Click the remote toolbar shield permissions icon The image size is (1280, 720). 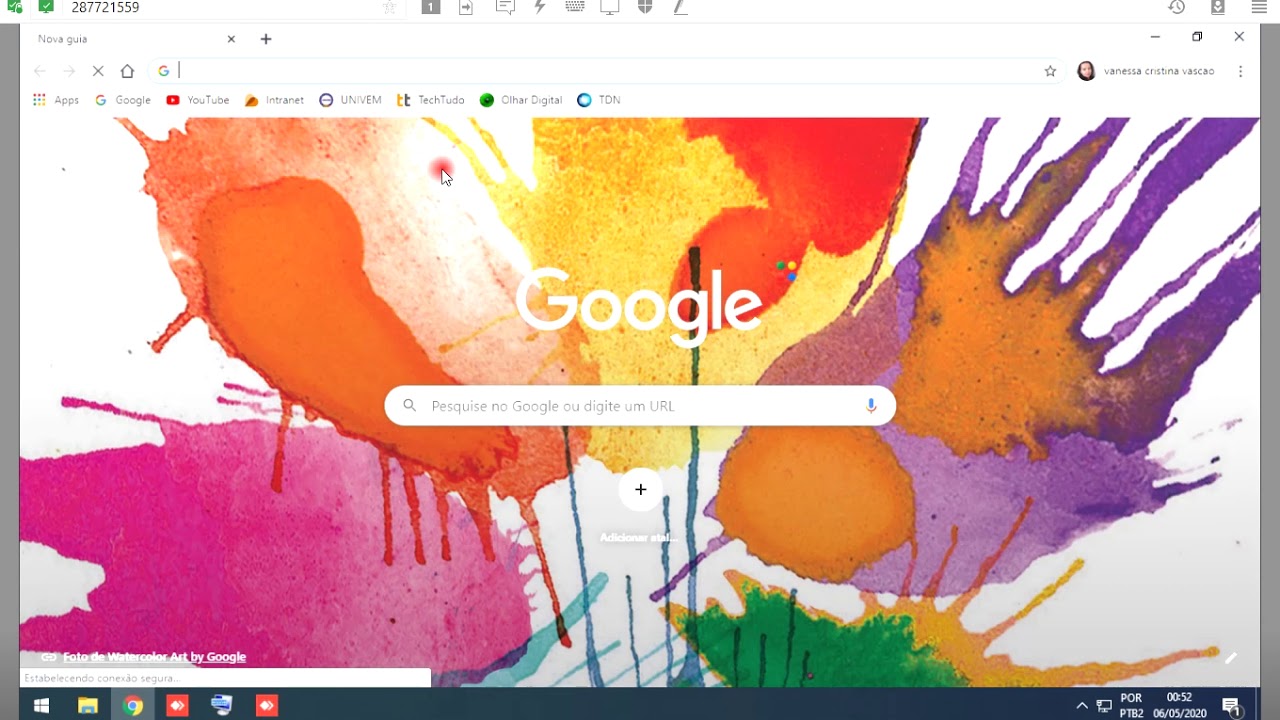pos(645,7)
